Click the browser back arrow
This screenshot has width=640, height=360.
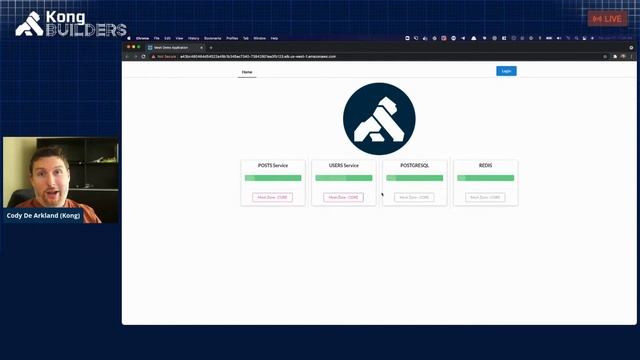pyautogui.click(x=127, y=56)
